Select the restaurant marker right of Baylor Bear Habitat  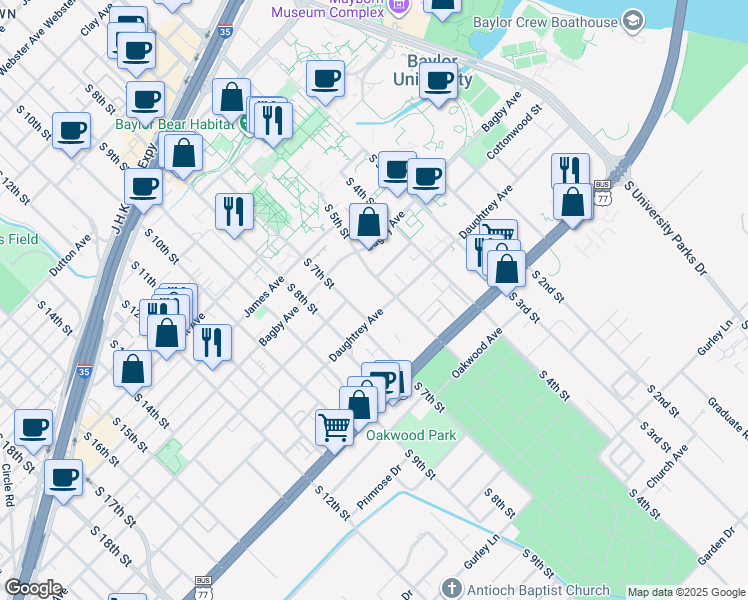point(272,121)
